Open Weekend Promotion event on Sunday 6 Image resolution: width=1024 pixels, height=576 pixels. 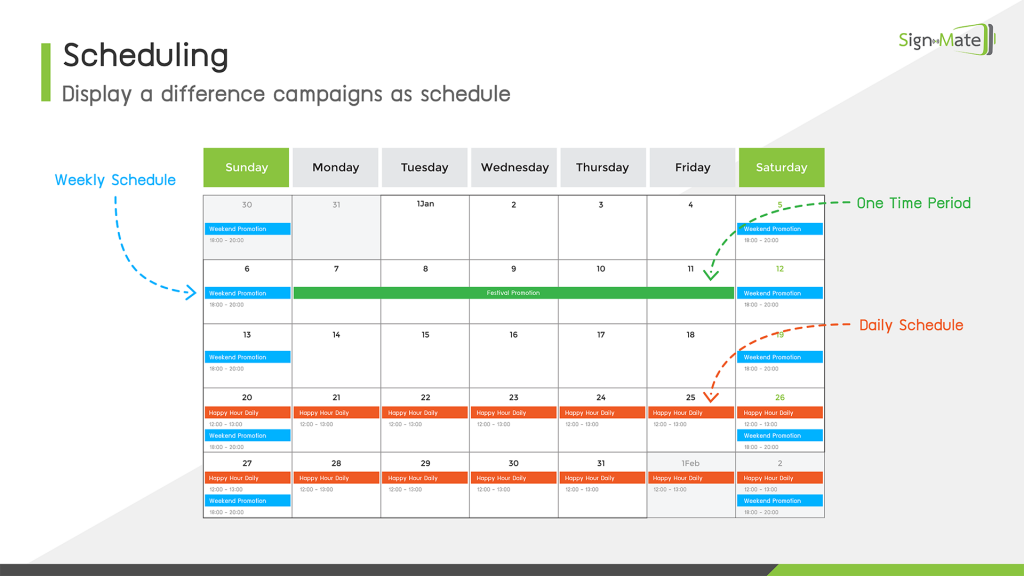pos(248,293)
